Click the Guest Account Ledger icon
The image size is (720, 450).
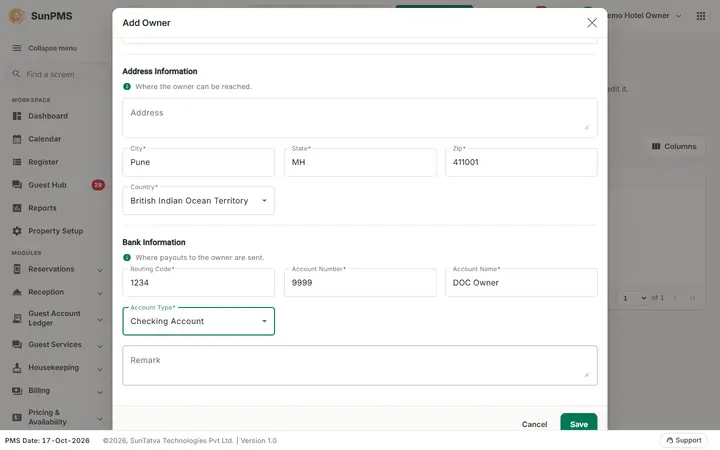coord(17,318)
